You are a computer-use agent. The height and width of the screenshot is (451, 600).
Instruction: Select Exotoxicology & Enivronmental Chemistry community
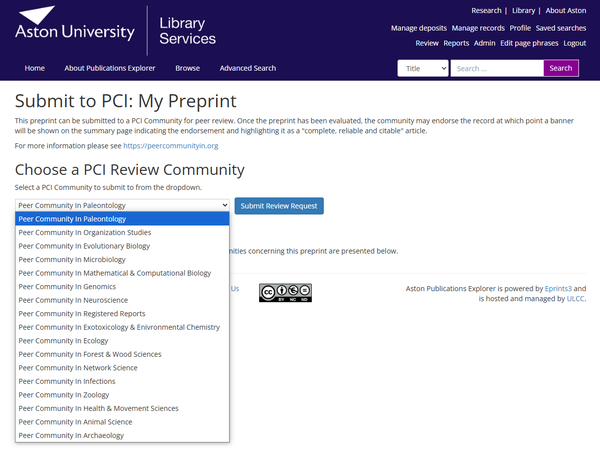point(122,327)
